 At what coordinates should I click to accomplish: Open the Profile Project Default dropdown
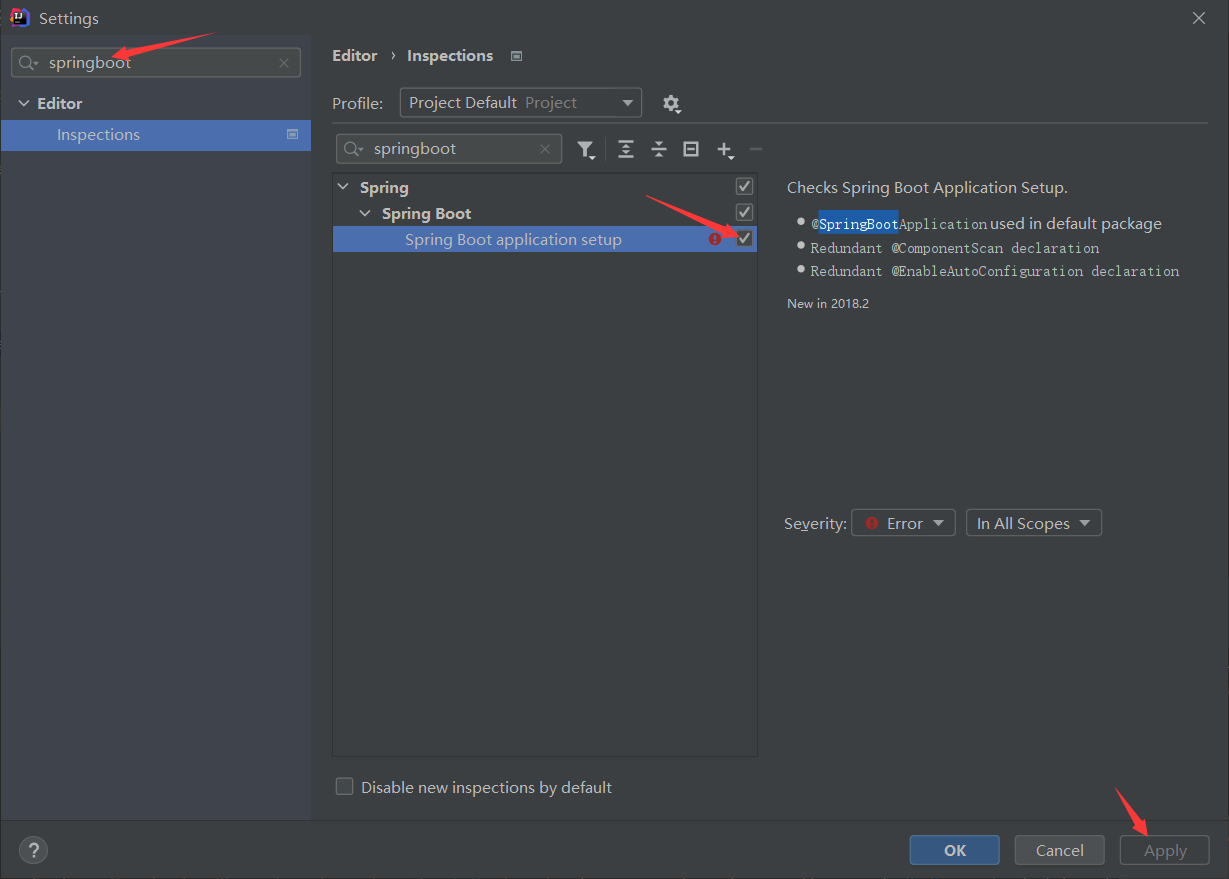pyautogui.click(x=521, y=102)
